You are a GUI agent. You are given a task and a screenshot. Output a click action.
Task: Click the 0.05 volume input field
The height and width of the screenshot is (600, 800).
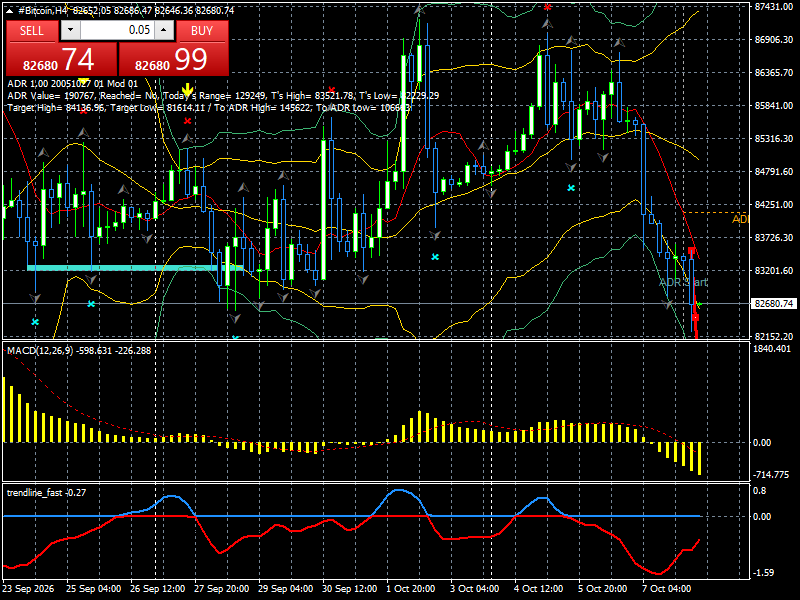pyautogui.click(x=117, y=30)
